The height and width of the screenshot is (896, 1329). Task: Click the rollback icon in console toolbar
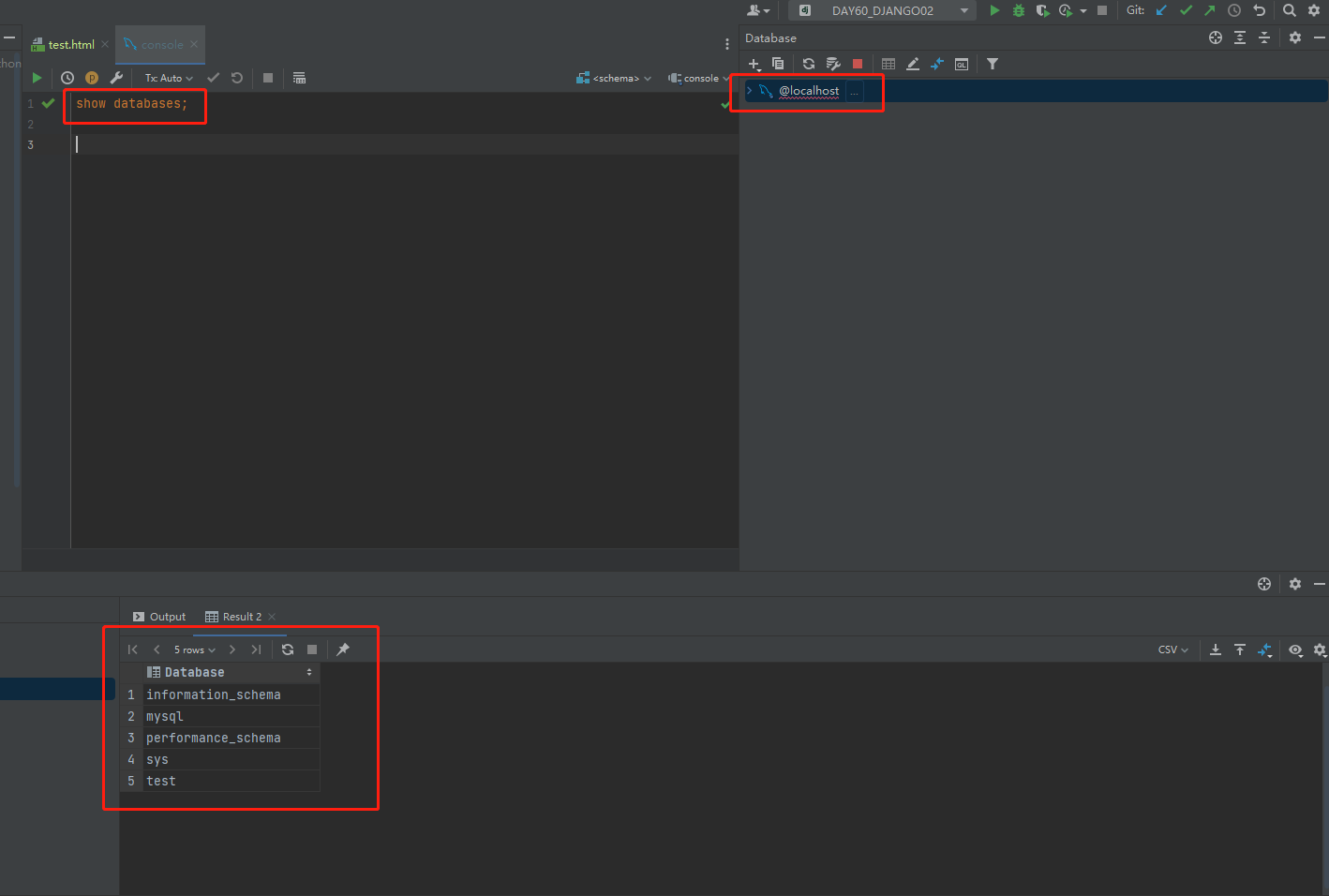point(237,78)
